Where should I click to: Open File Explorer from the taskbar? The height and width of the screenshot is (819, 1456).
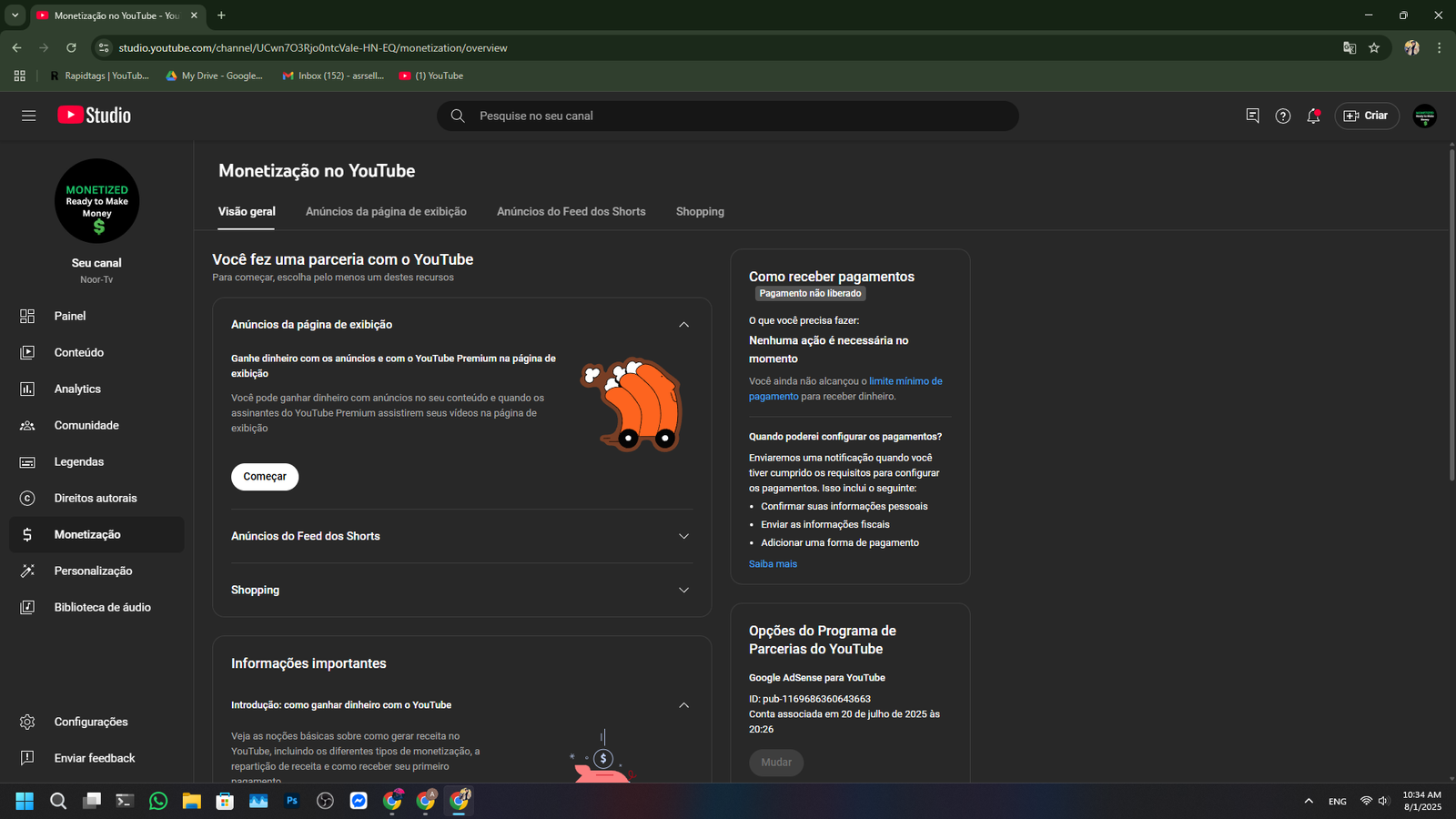191,801
